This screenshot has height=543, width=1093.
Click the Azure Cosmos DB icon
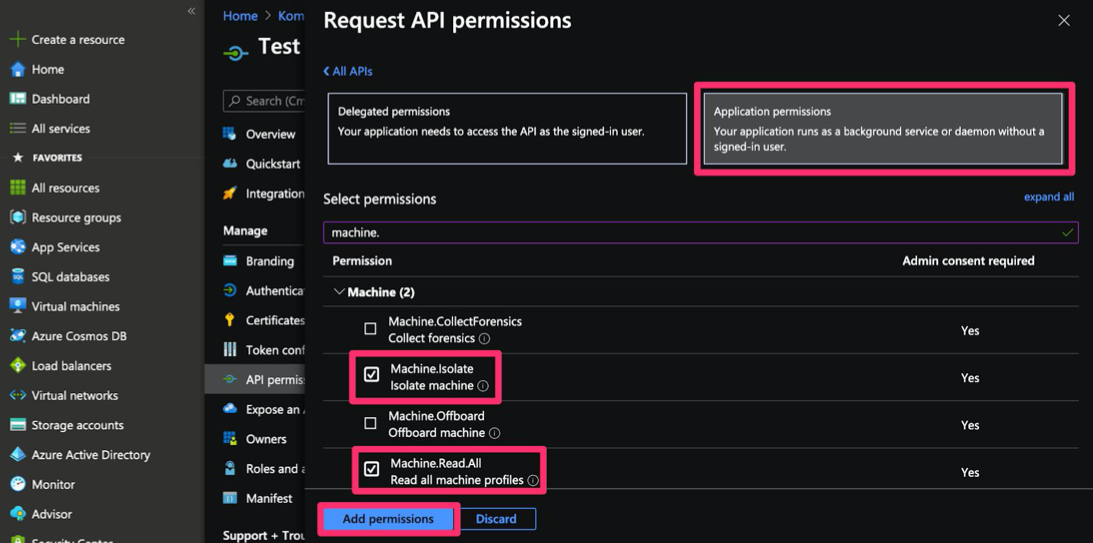click(18, 336)
